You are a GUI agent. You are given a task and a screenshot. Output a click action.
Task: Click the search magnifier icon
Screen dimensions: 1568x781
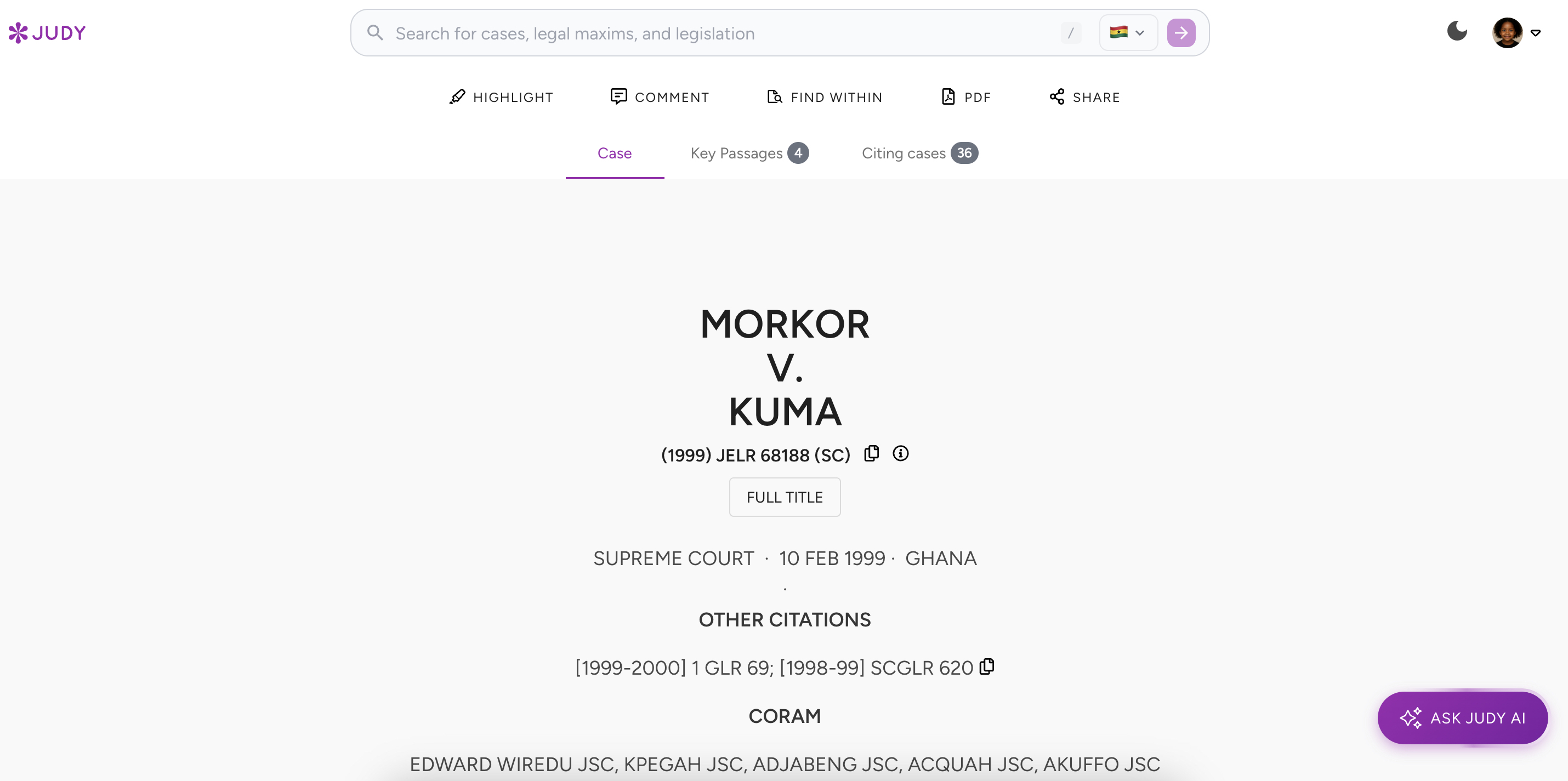click(x=375, y=33)
